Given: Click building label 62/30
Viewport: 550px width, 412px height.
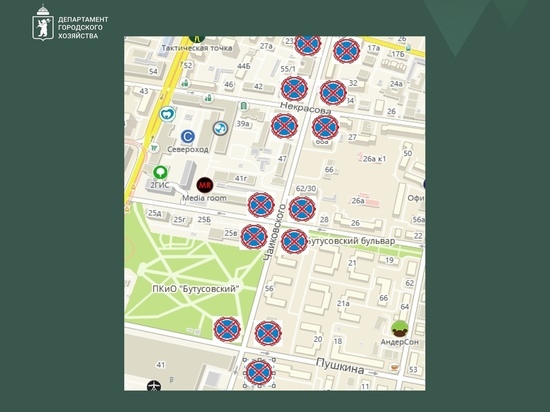Looking at the screenshot, I should coord(306,189).
